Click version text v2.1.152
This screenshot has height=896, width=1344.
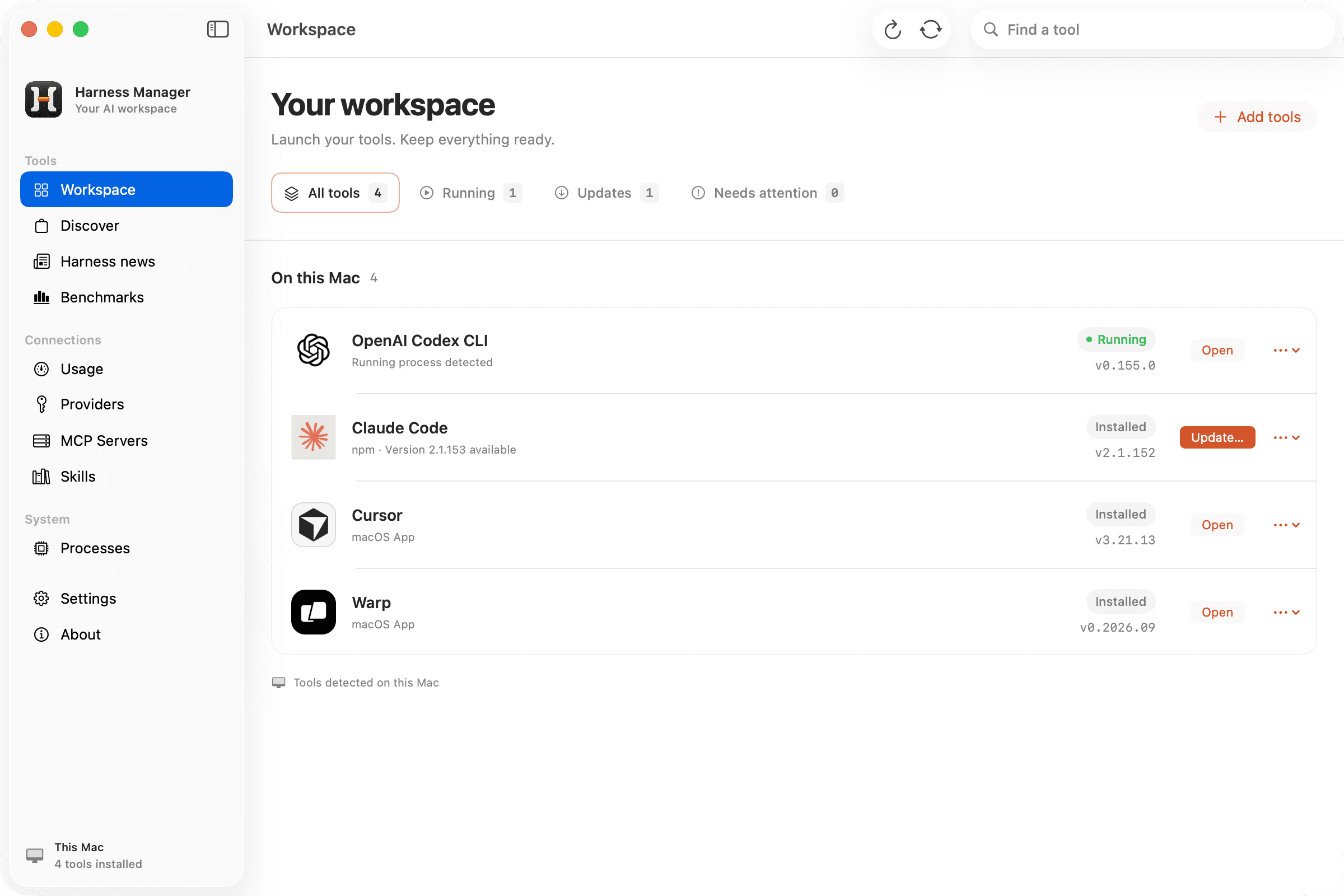(x=1124, y=452)
